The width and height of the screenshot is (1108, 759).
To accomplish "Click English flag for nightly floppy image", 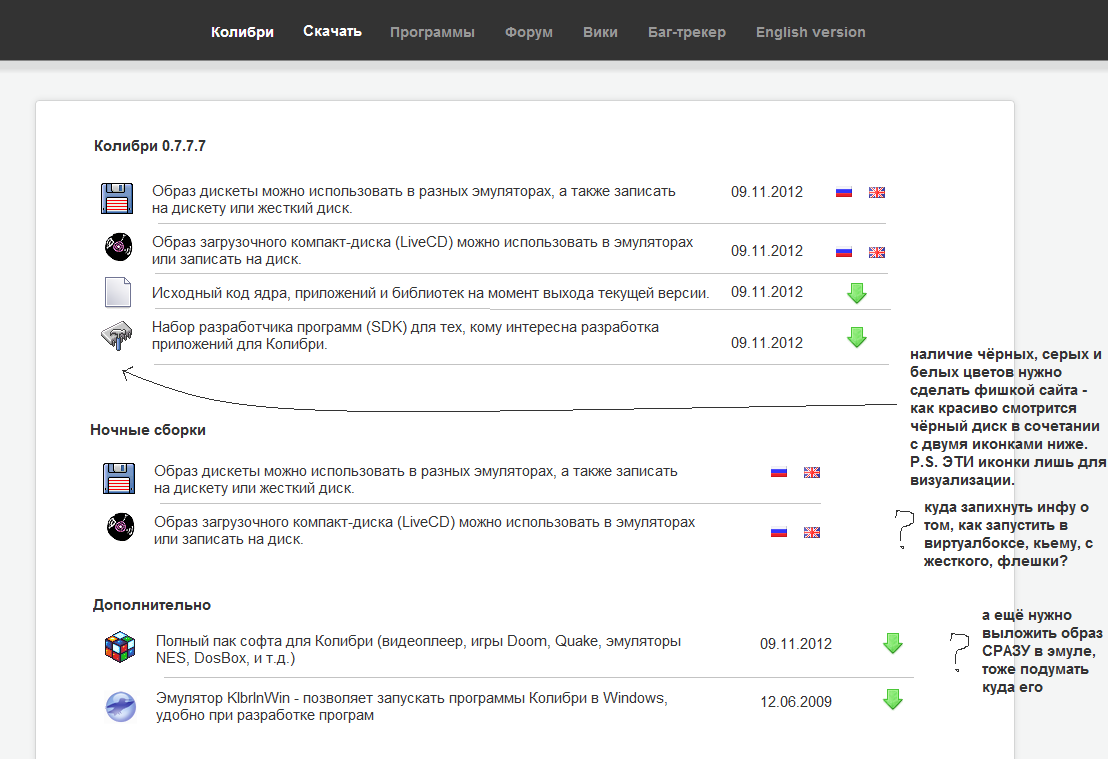I will coord(812,472).
